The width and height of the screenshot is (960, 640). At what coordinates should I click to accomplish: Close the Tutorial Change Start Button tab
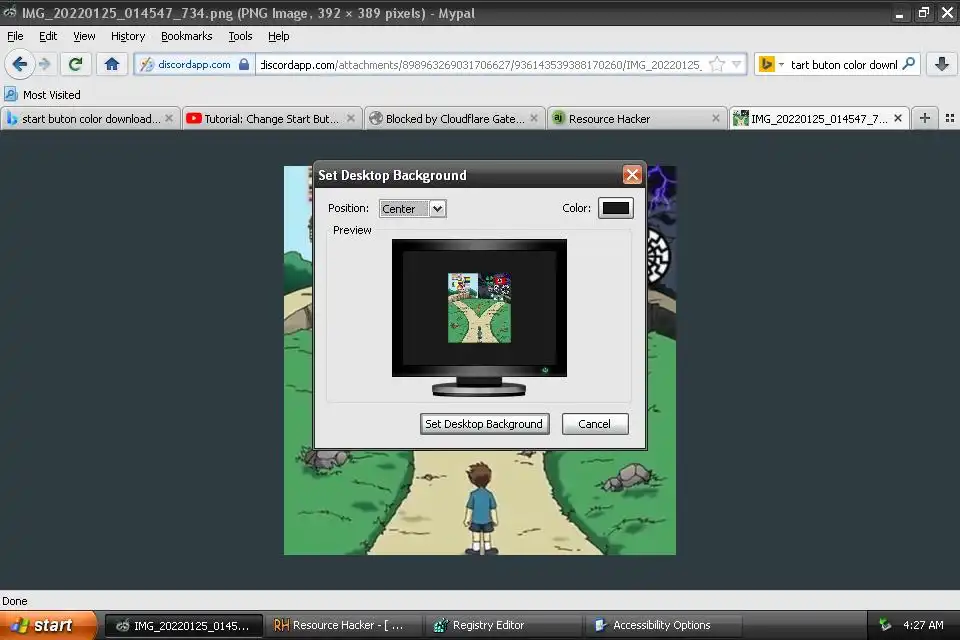(x=351, y=118)
